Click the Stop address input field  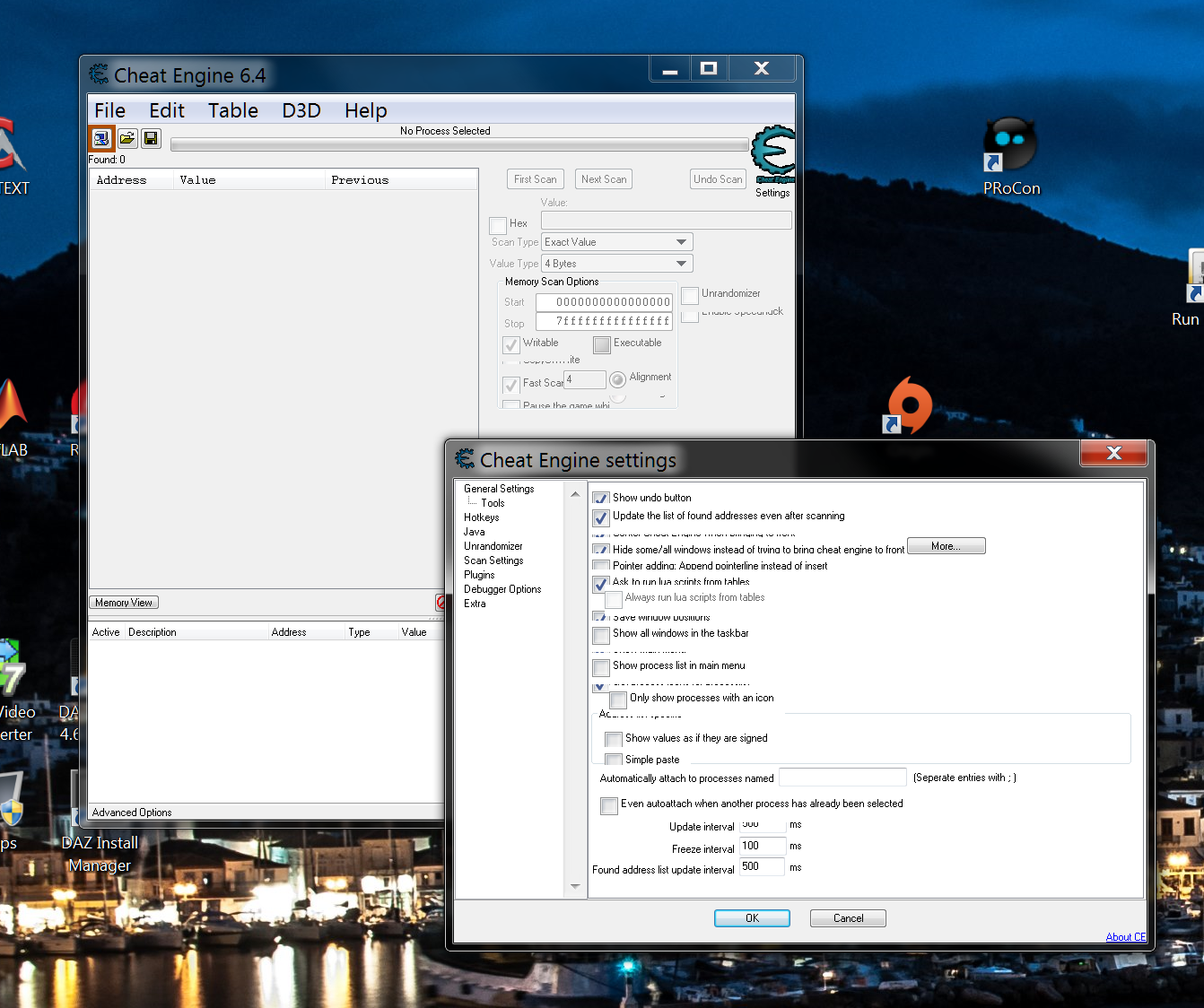pyautogui.click(x=604, y=322)
